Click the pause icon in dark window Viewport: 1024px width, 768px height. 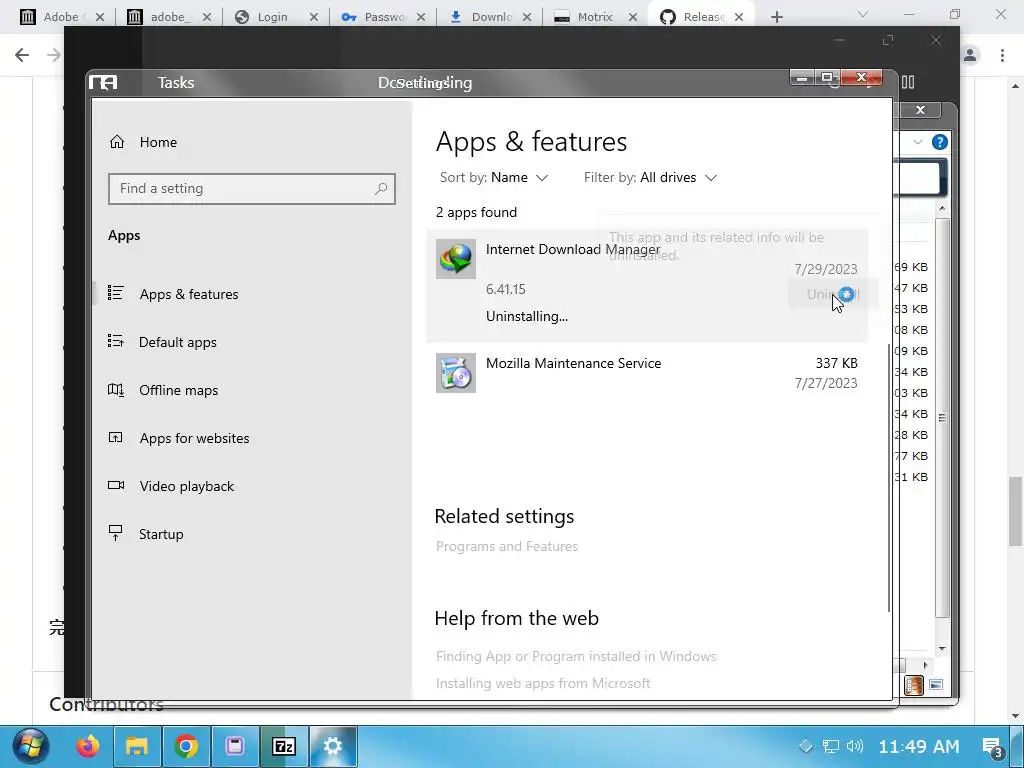[908, 82]
